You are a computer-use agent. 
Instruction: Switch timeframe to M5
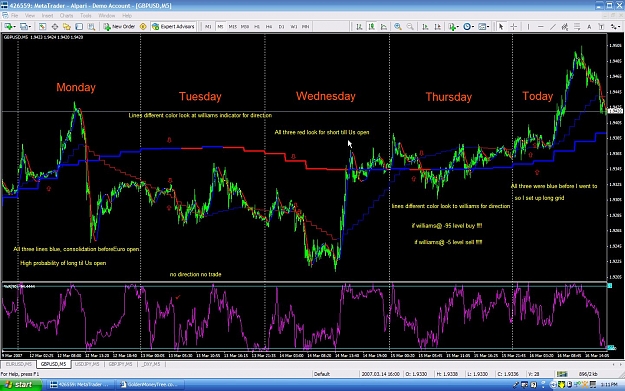click(220, 26)
